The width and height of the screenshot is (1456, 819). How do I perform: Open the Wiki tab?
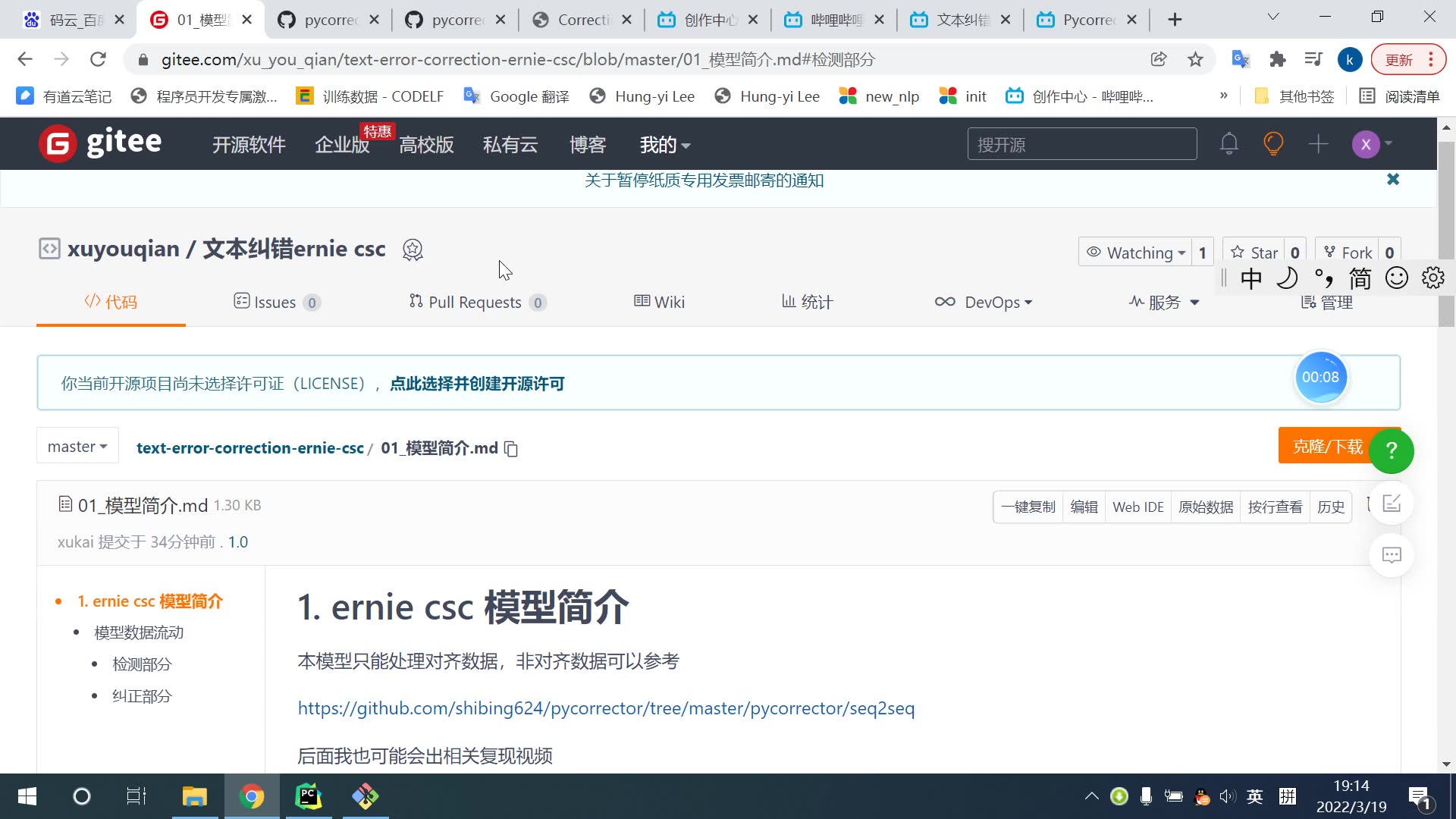coord(659,302)
